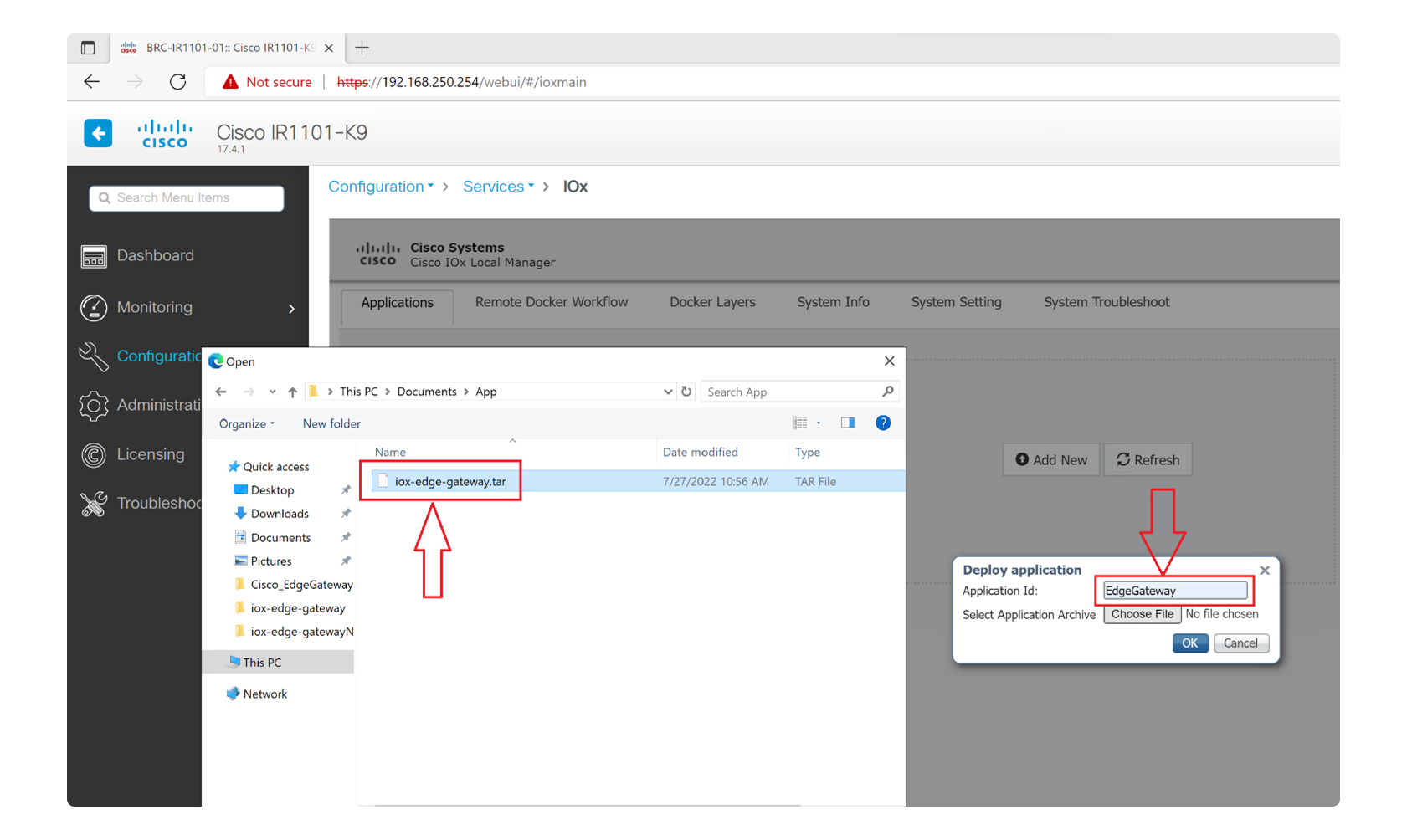Click the Application Id text field

tap(1173, 591)
